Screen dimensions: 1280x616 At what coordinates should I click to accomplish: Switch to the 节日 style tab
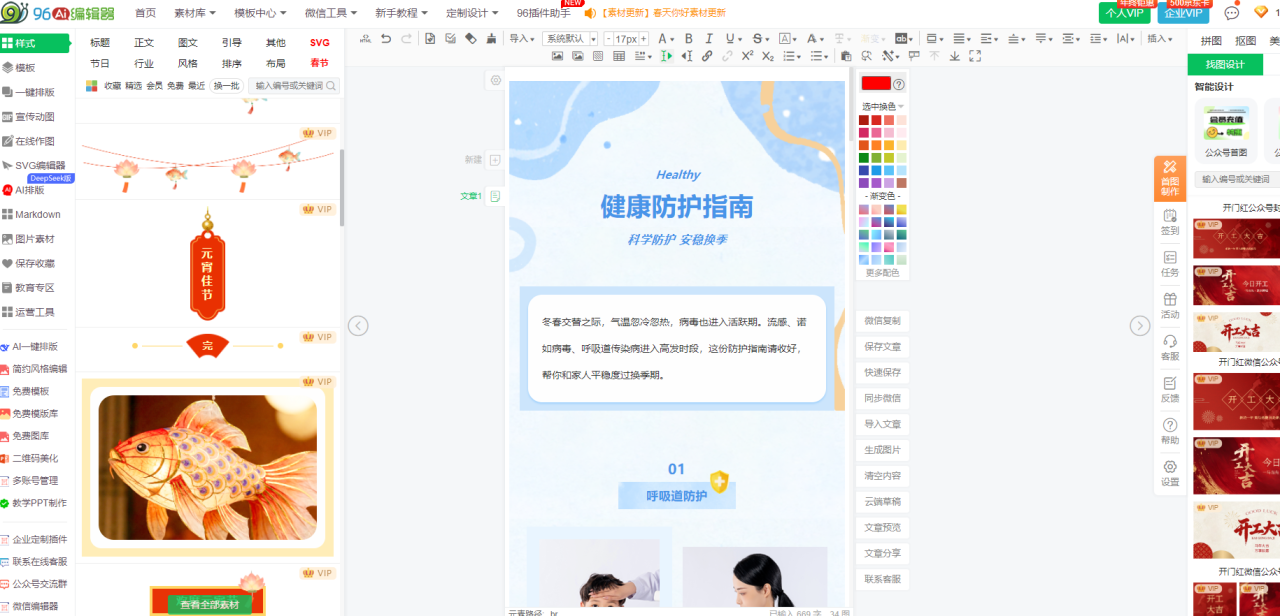[100, 63]
